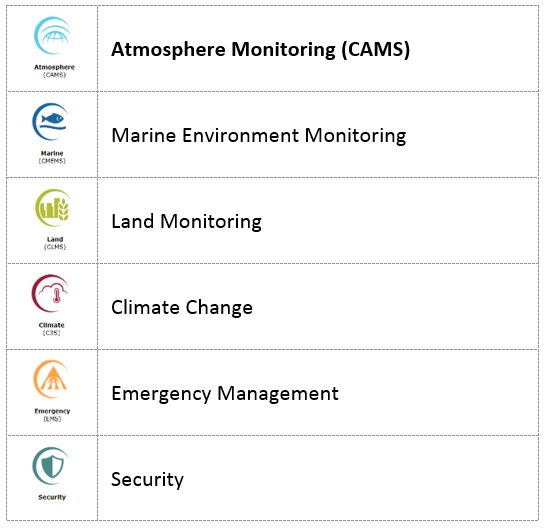Click the small Security caption under shield

[x=52, y=497]
